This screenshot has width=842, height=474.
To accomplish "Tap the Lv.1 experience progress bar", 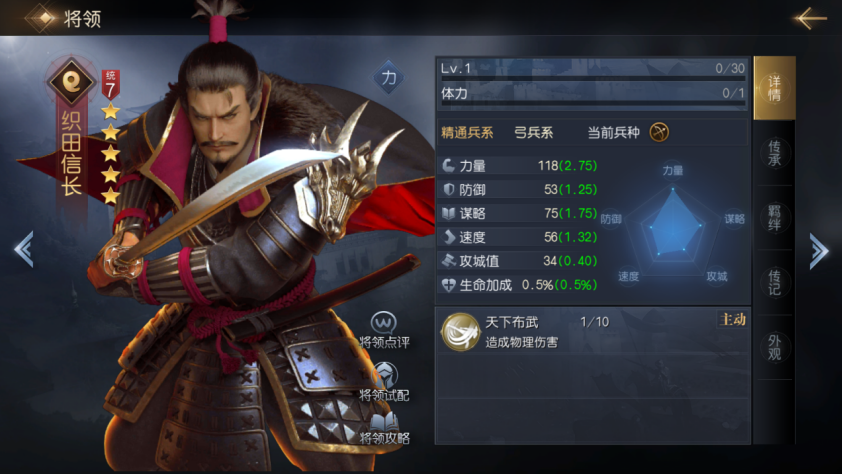I will click(593, 78).
